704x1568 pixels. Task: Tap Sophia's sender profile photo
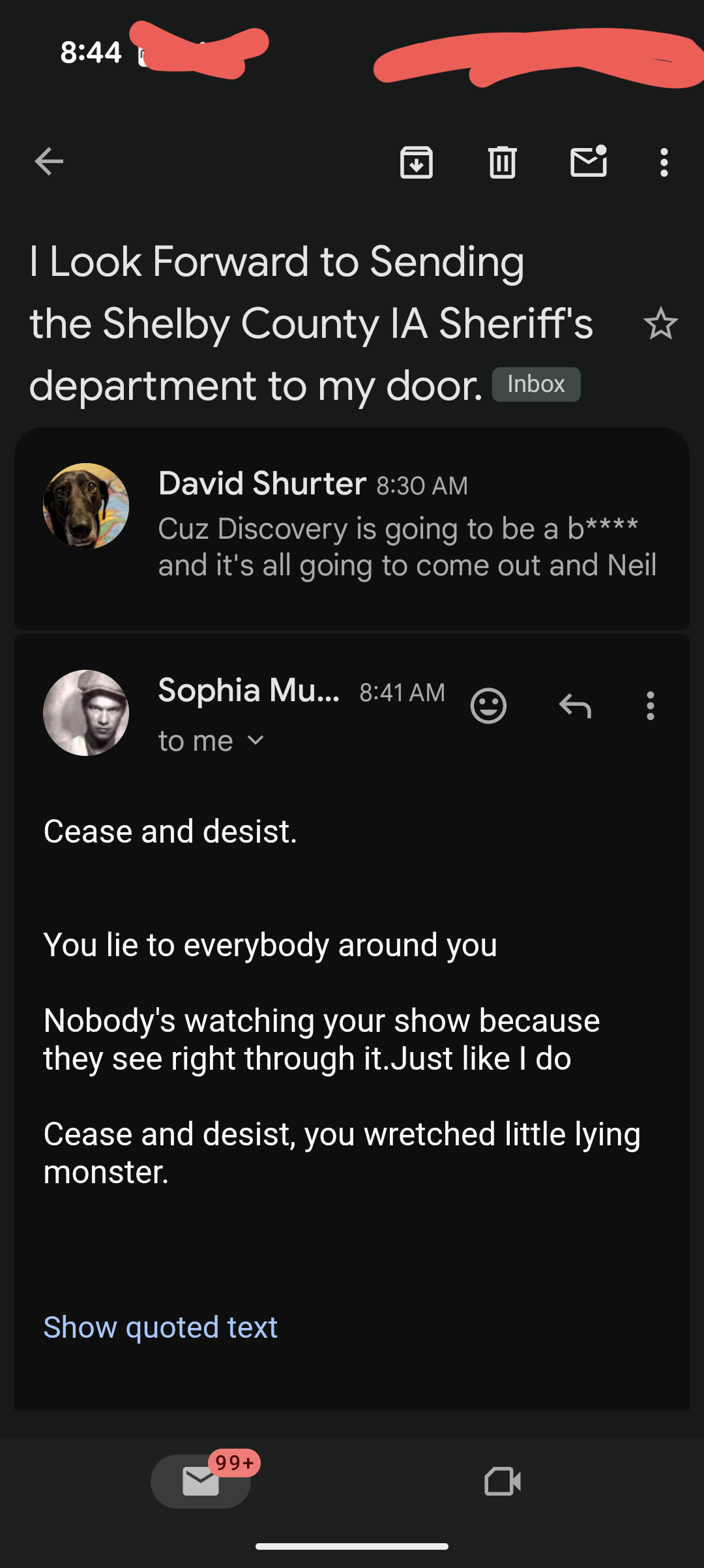[x=86, y=713]
